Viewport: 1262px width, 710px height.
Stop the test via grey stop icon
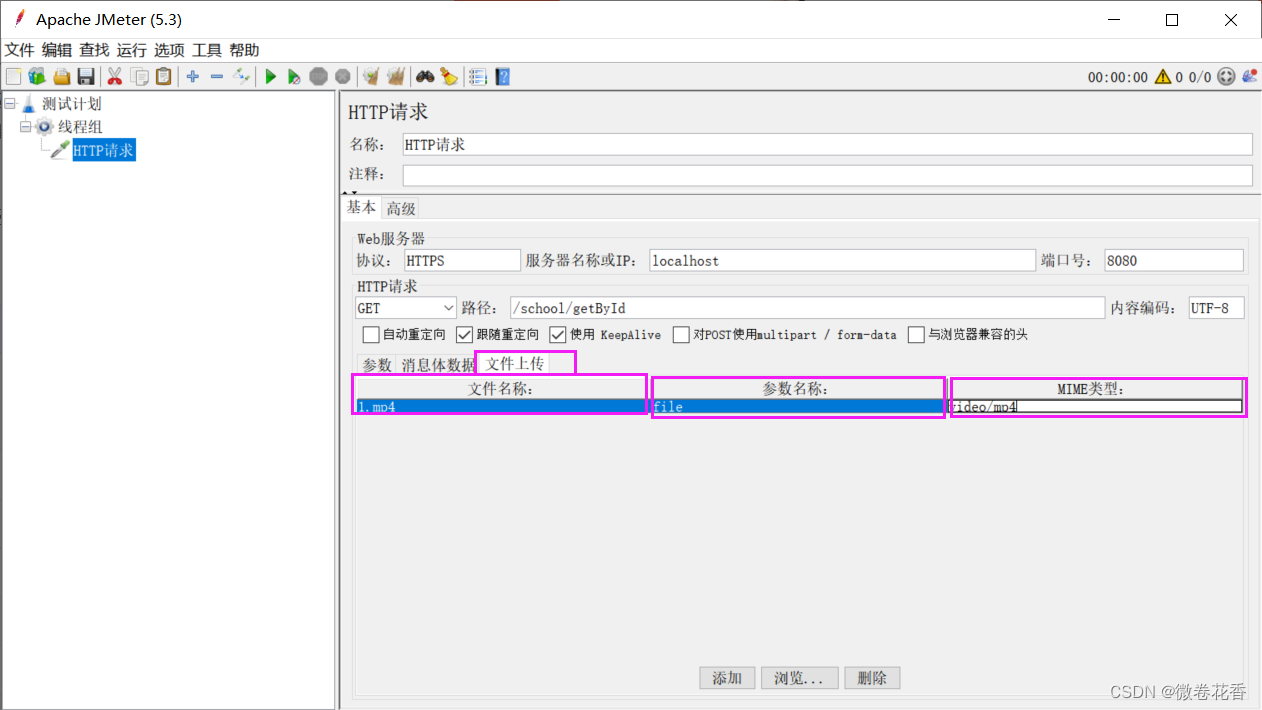pos(318,76)
